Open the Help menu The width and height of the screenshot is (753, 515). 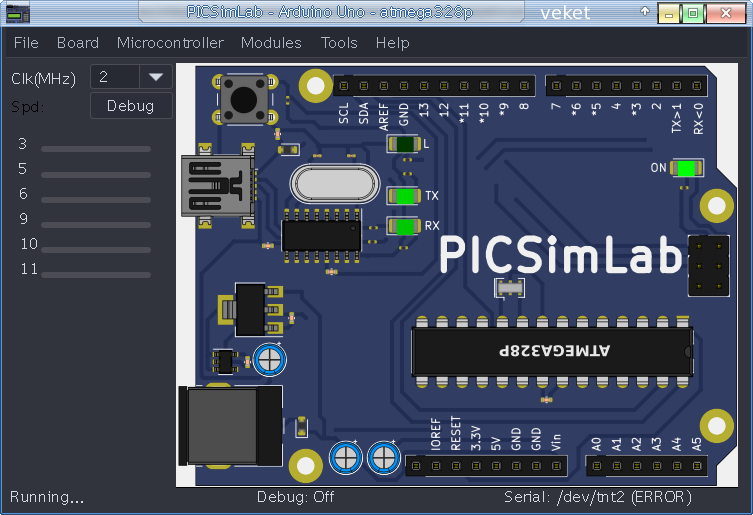pyautogui.click(x=392, y=43)
